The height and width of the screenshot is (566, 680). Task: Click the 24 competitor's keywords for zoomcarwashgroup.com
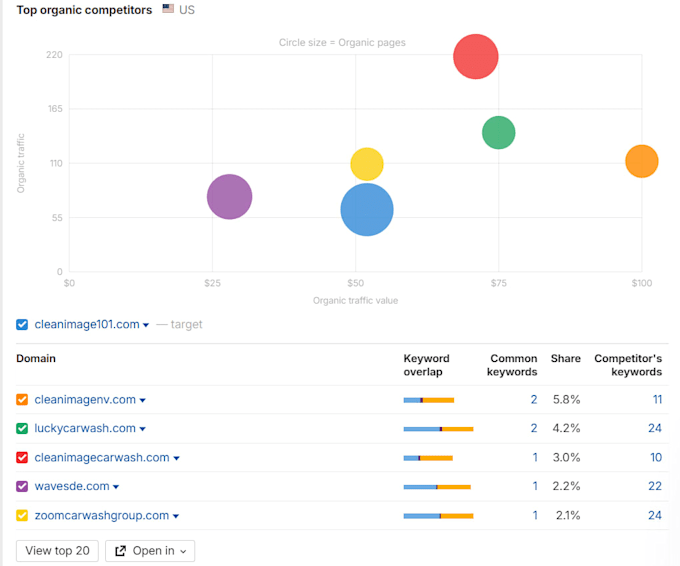coord(655,515)
